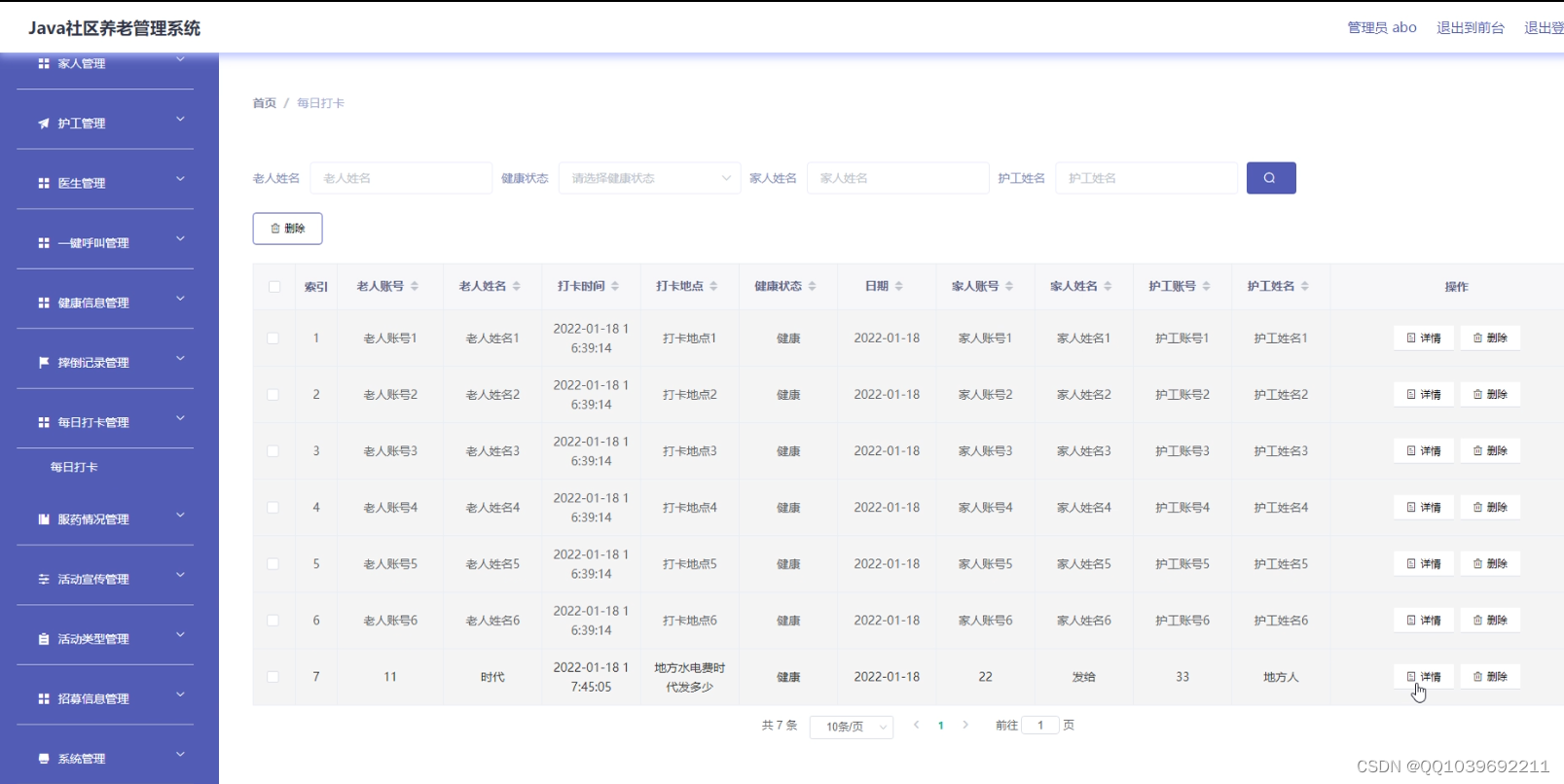Collapse the 每日打卡管理 menu chevron
The image size is (1564, 784).
180,418
